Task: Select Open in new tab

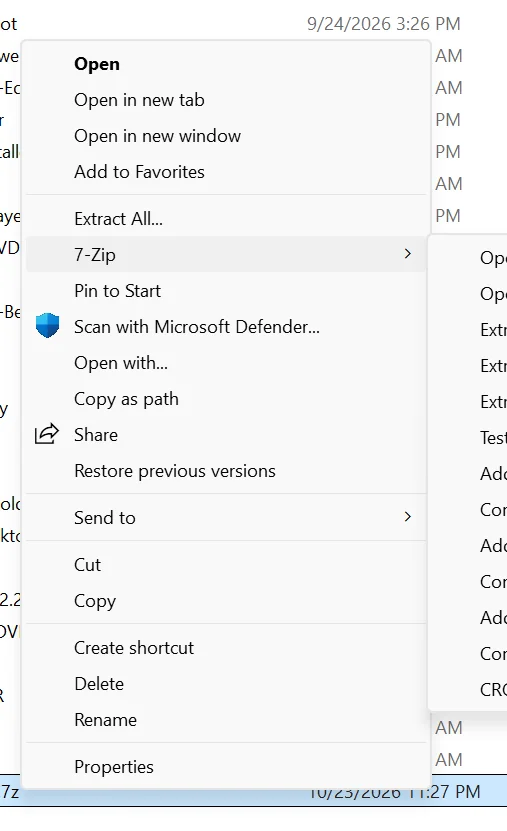Action: pyautogui.click(x=226, y=100)
